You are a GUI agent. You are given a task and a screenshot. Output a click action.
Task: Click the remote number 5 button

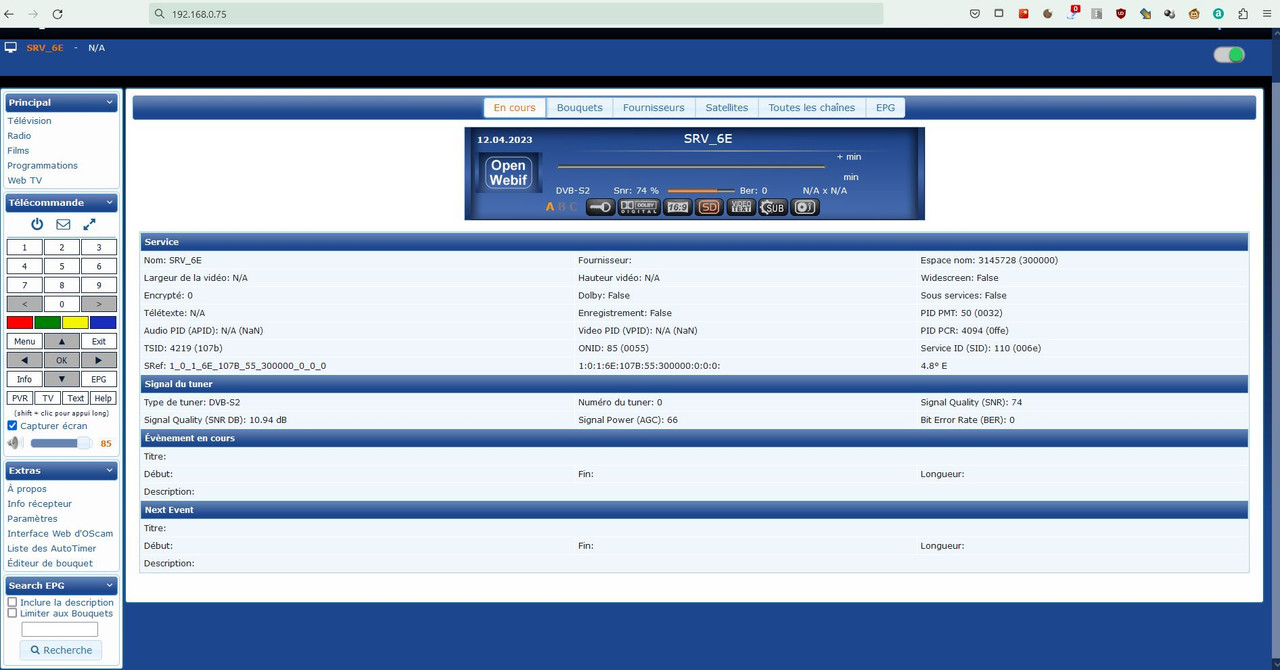pyautogui.click(x=61, y=266)
